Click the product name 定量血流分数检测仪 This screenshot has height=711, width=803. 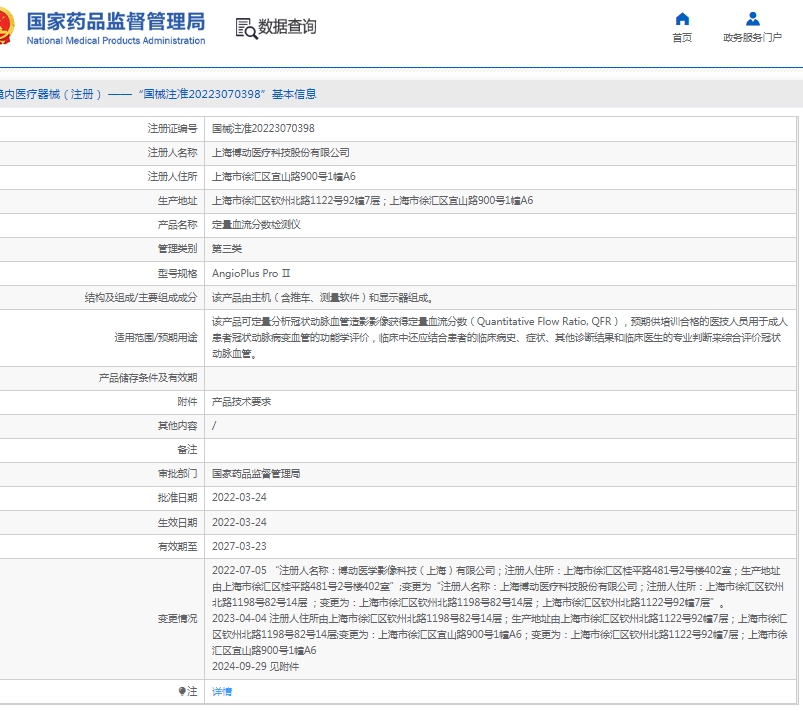[x=256, y=225]
